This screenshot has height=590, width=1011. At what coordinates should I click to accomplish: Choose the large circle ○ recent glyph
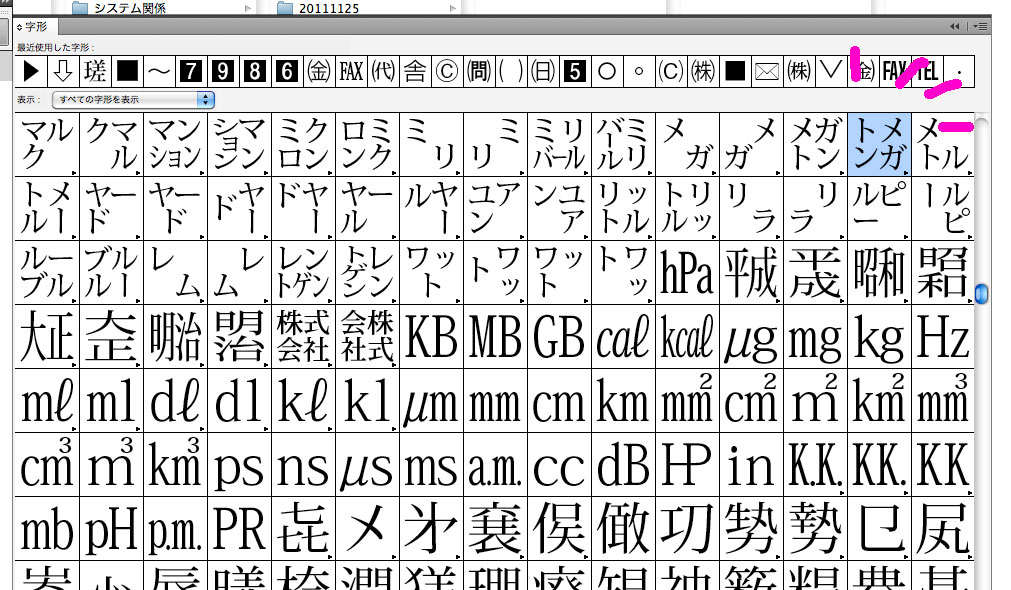[x=607, y=71]
